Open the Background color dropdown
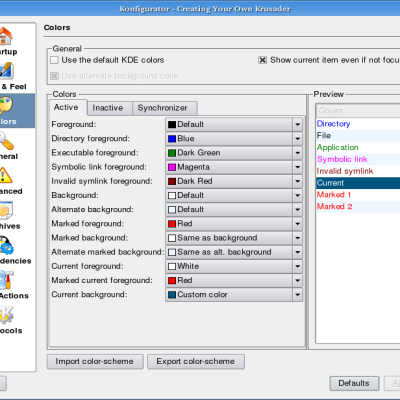 [x=234, y=195]
